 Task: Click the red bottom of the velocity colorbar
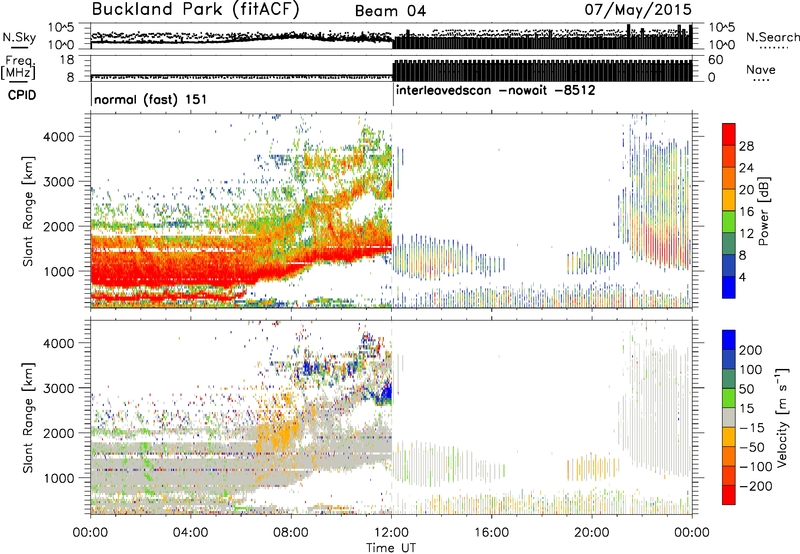729,495
